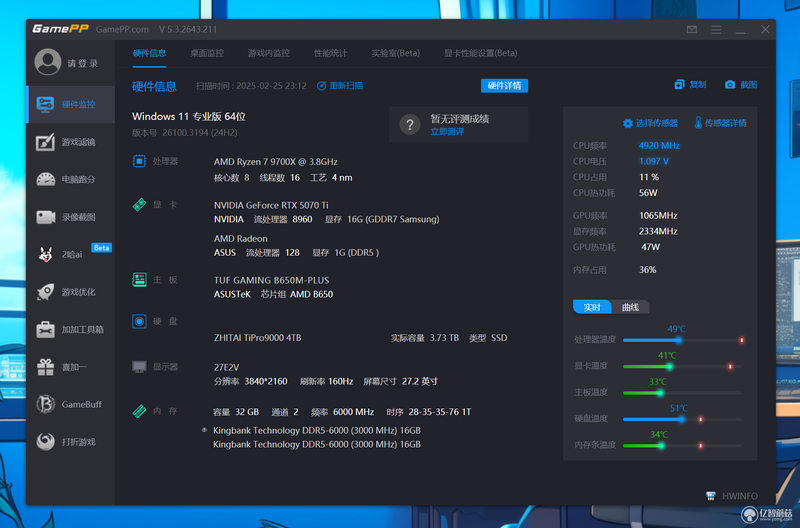This screenshot has width=800, height=528.
Task: Click Windows 11 专业版 64位 heading
Action: tap(189, 116)
